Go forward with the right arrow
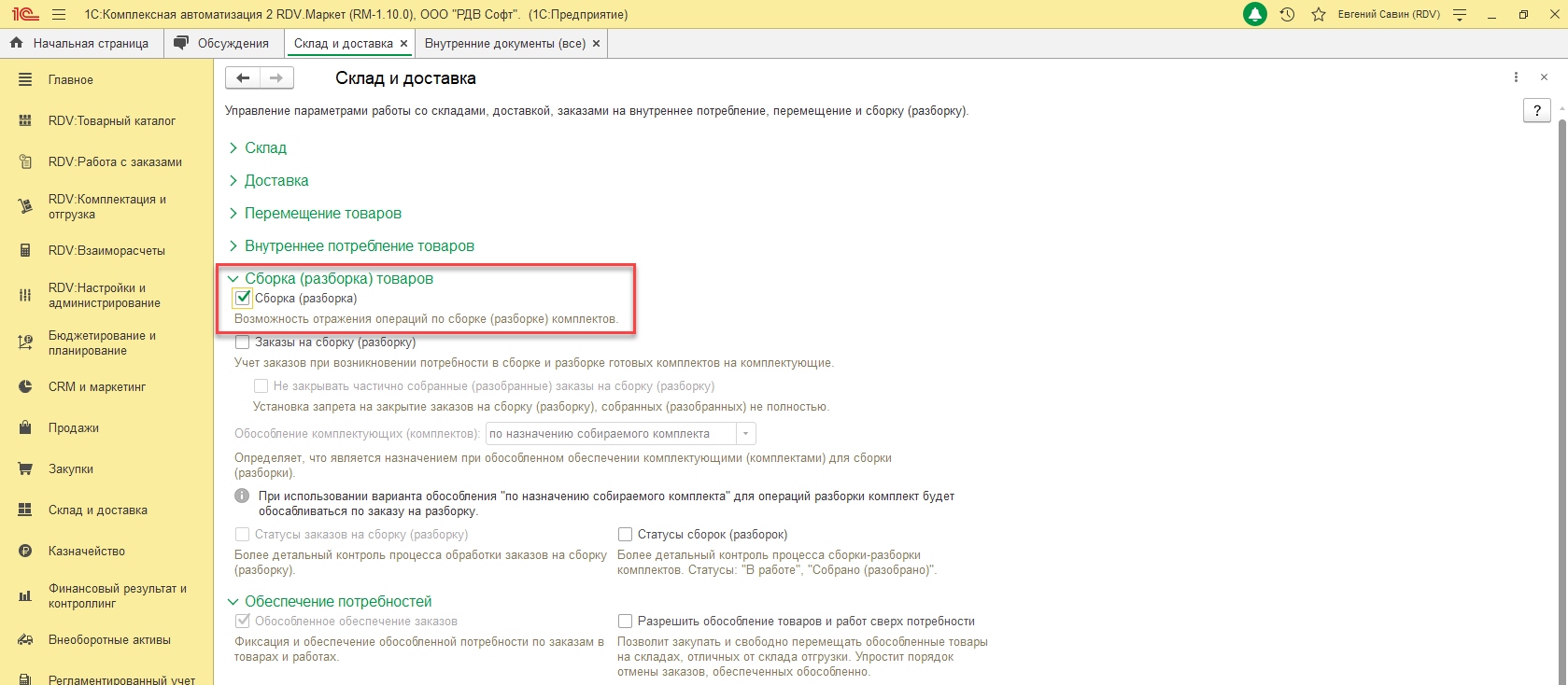1568x685 pixels. tap(276, 78)
